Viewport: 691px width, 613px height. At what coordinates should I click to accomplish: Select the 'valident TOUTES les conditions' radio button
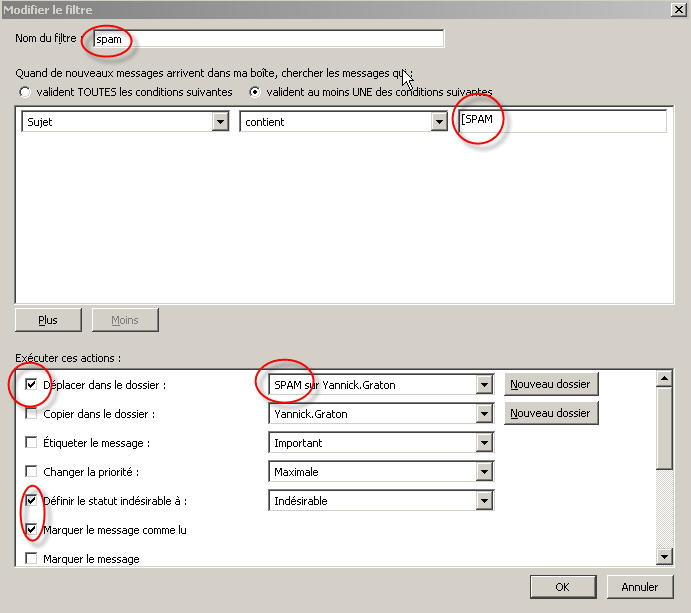pyautogui.click(x=25, y=92)
